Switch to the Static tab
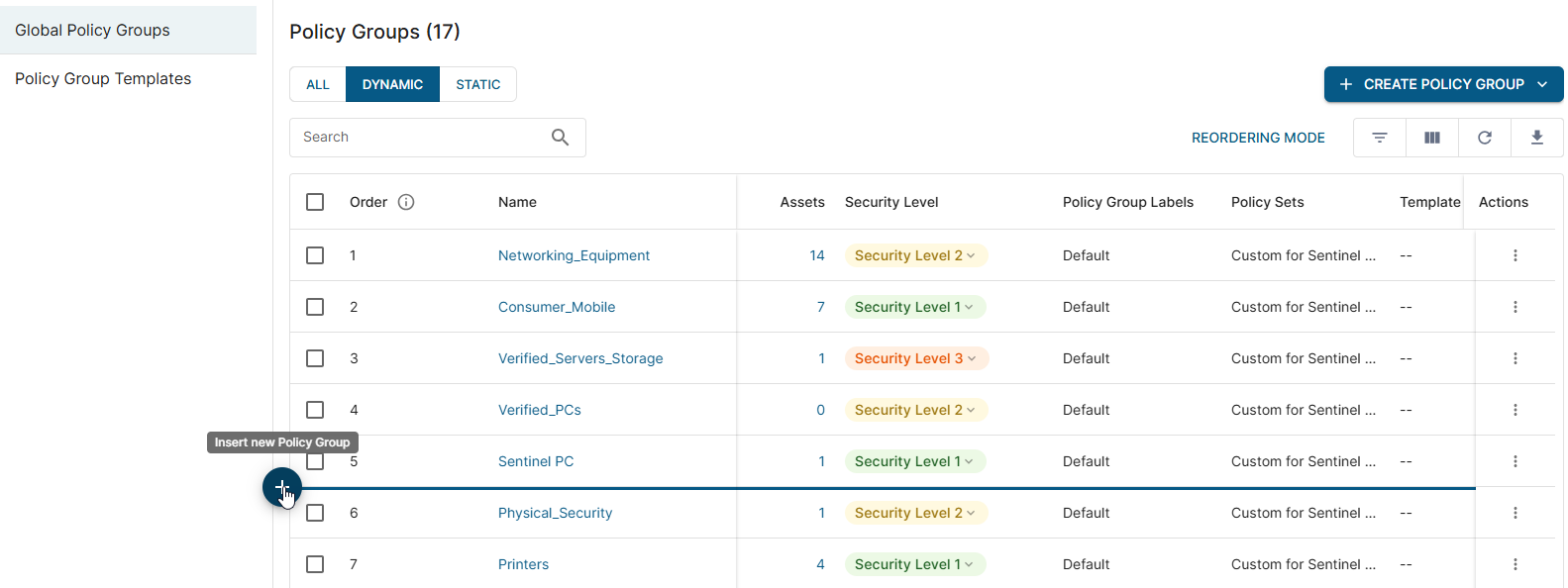Screen dimensions: 1568x588 coord(477,84)
